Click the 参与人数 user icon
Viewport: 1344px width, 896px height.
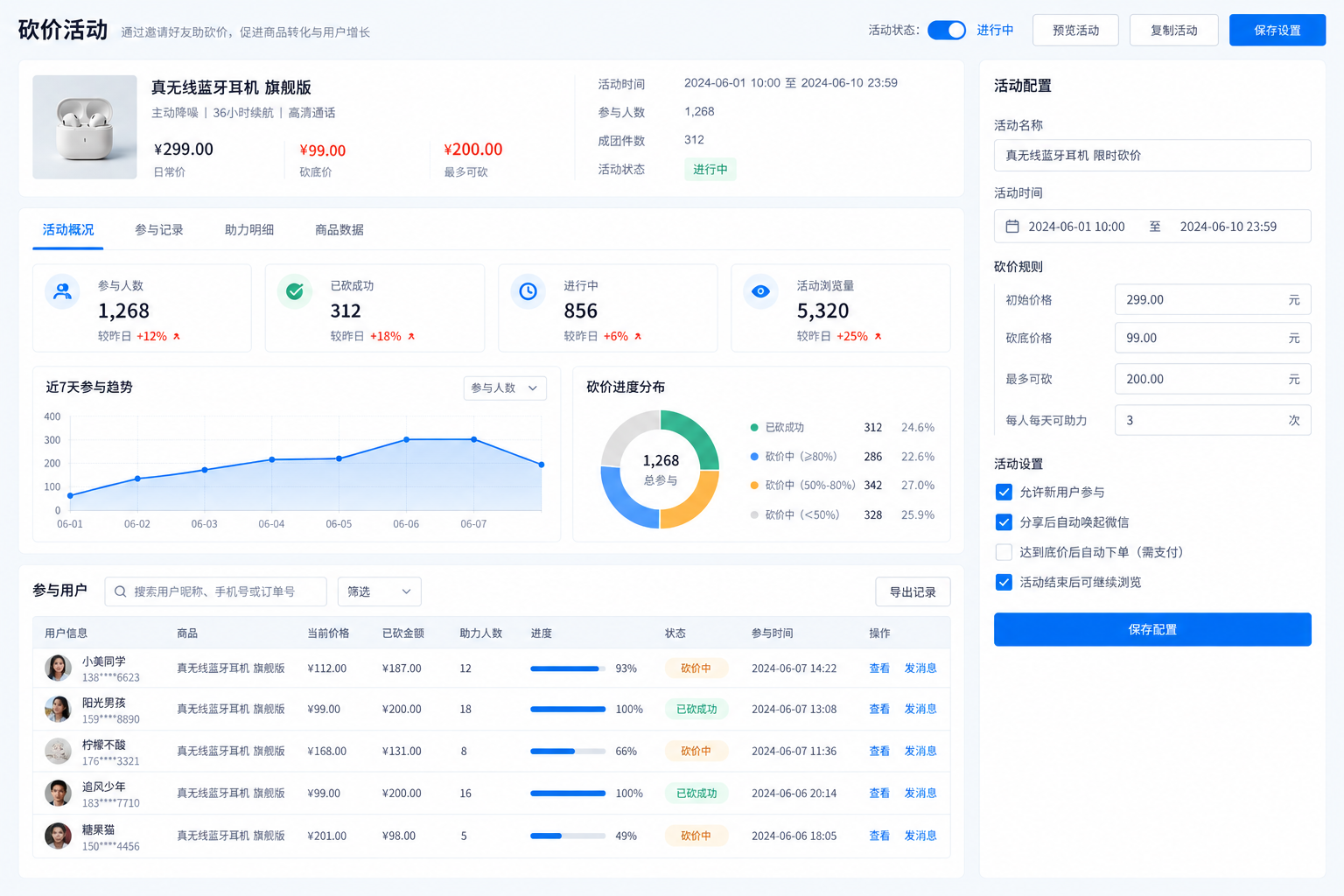(62, 291)
